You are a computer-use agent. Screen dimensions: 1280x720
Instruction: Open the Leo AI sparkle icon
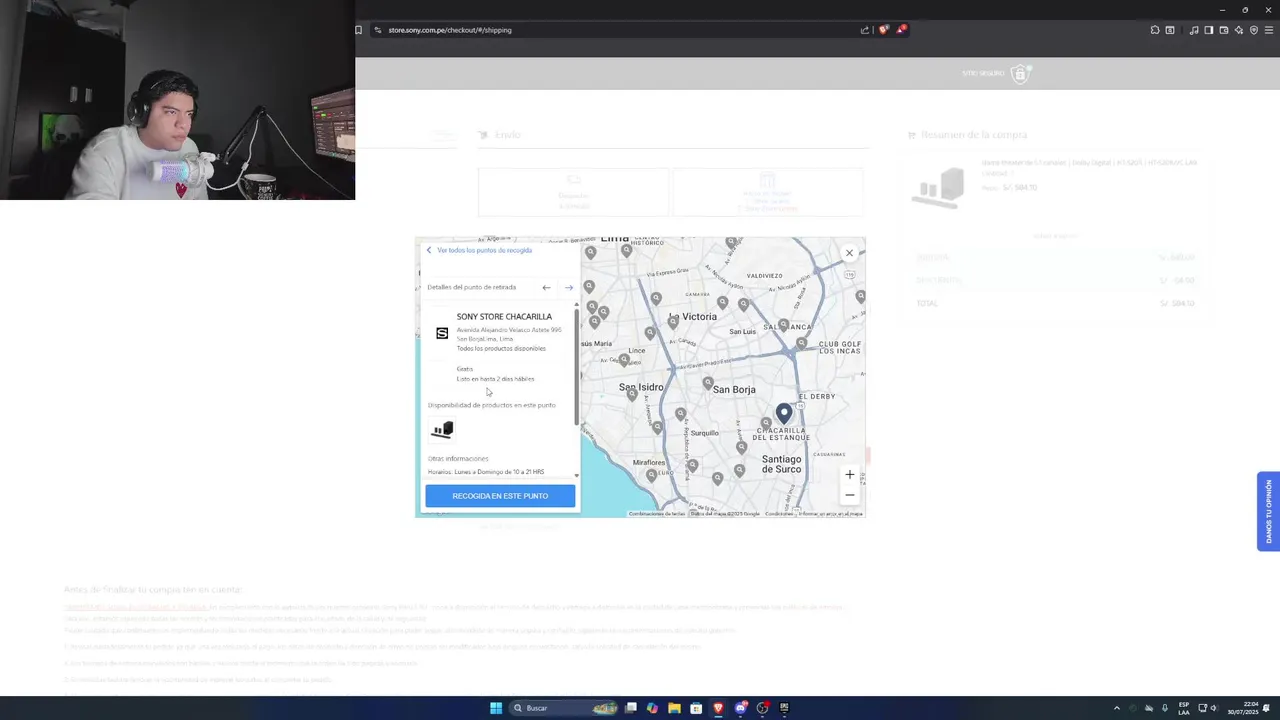[1239, 30]
